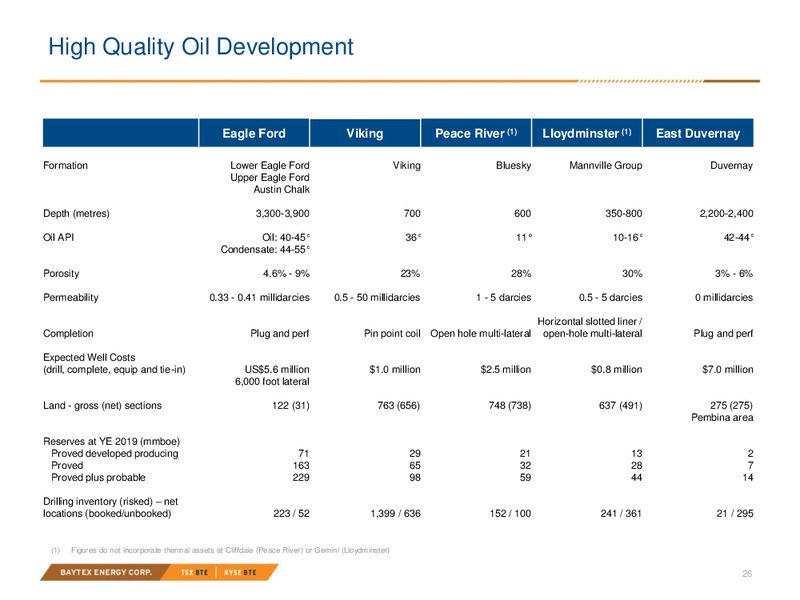Image resolution: width=800 pixels, height=600 pixels.
Task: Click the thermal assets footnote text
Action: [x=230, y=550]
